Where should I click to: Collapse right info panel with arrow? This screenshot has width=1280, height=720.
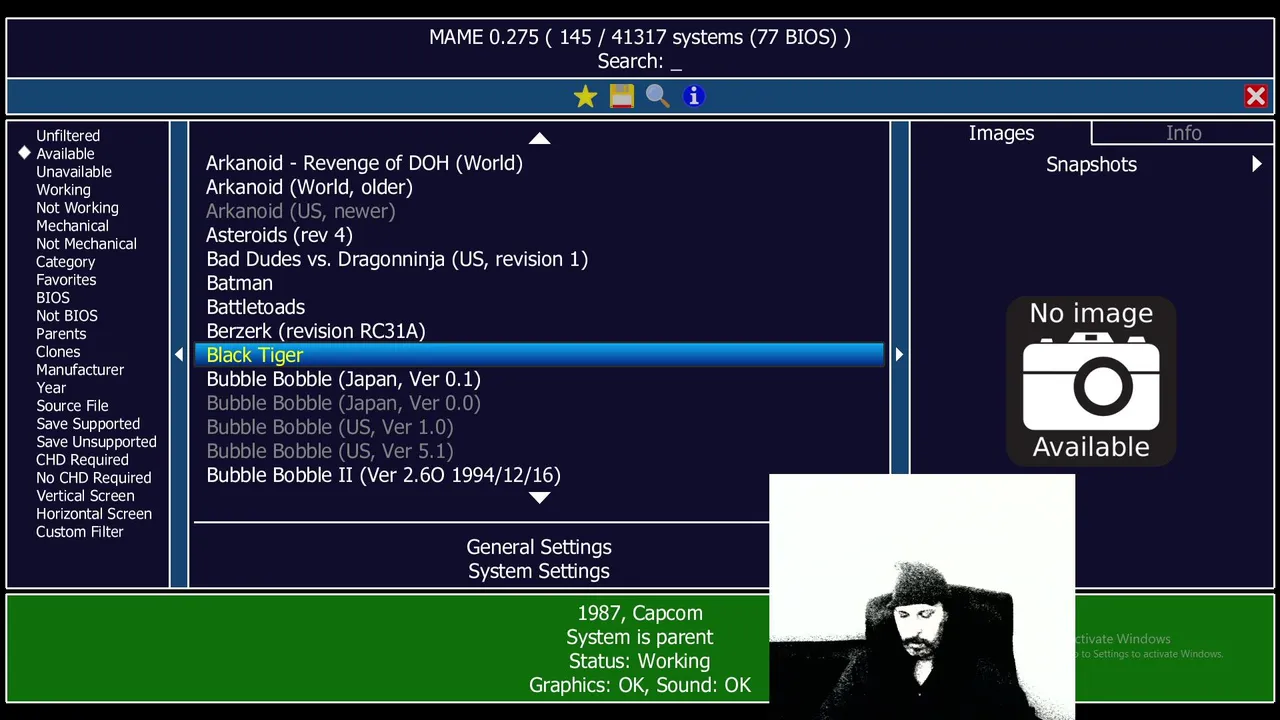899,354
